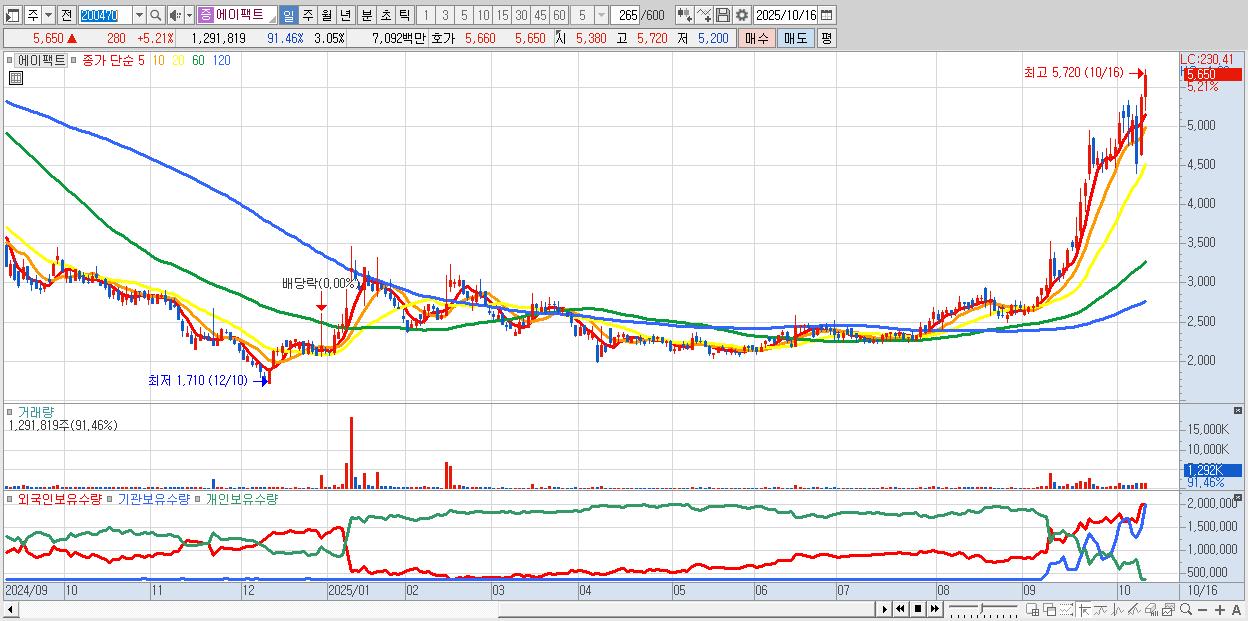
Task: Select the 틱 tick period tab
Action: click(404, 15)
